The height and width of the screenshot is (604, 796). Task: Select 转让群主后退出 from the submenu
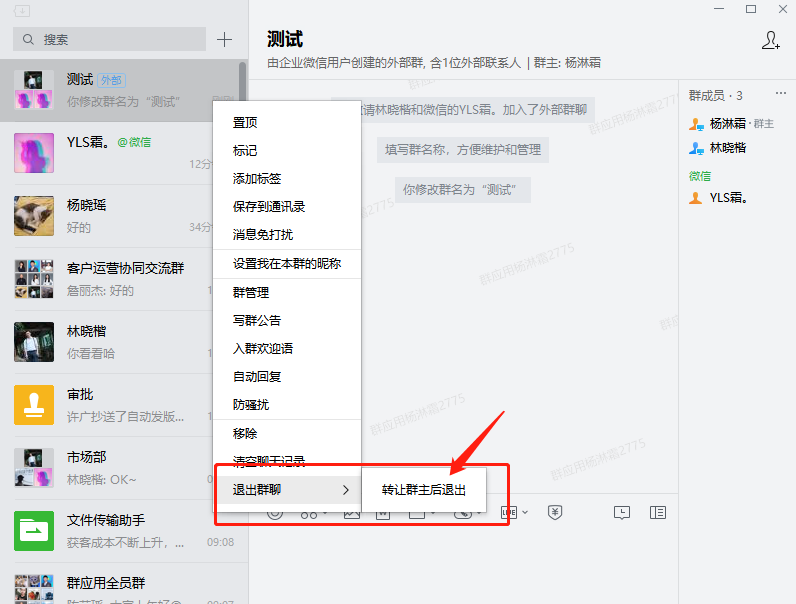click(423, 490)
